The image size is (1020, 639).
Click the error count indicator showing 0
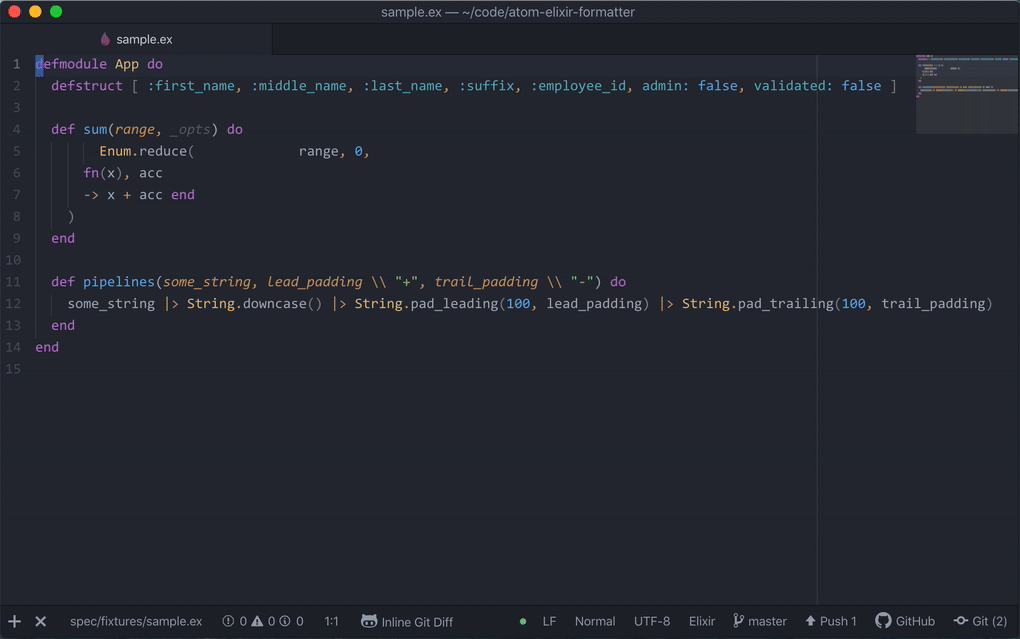235,621
